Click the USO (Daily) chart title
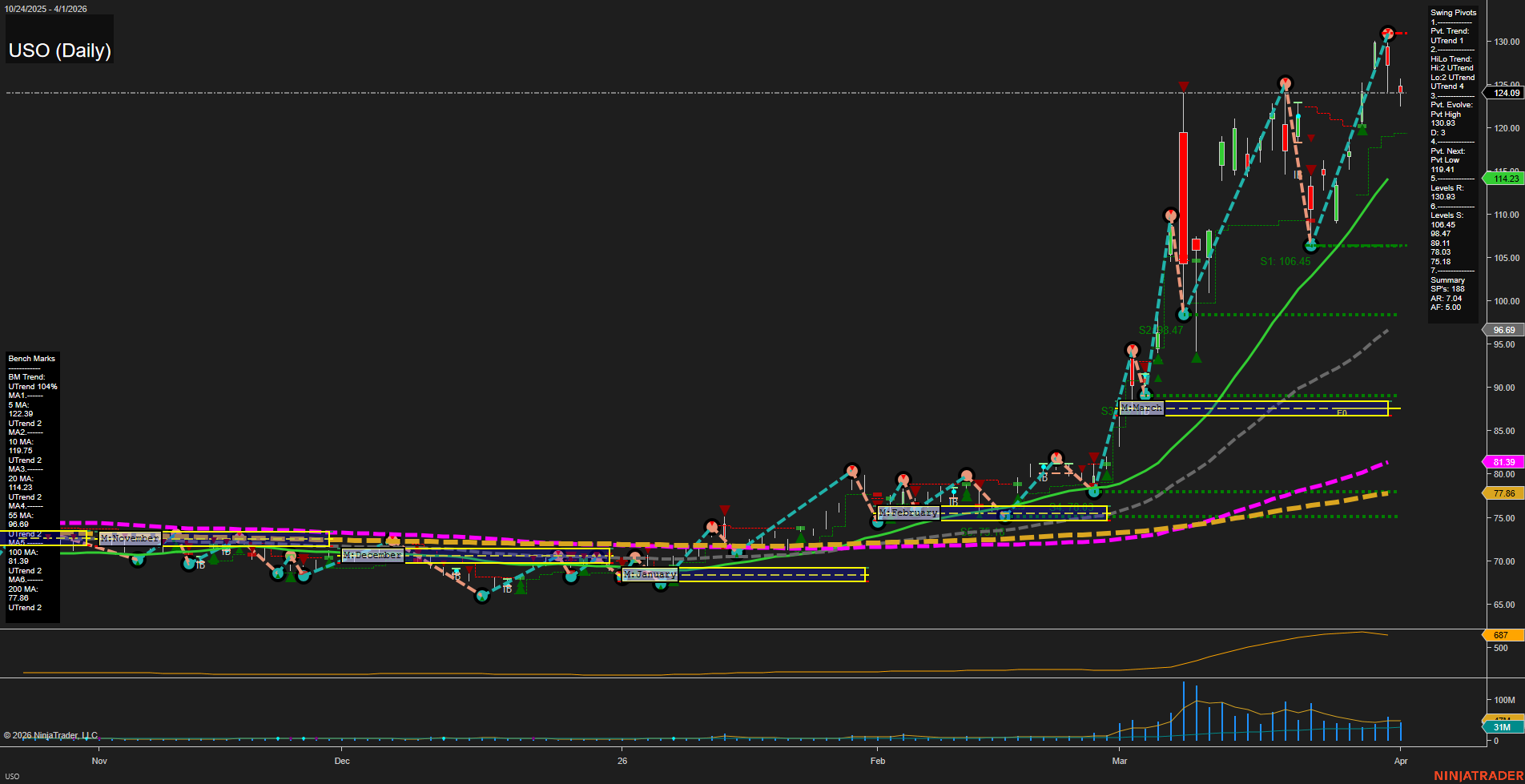The height and width of the screenshot is (784, 1525). (59, 50)
